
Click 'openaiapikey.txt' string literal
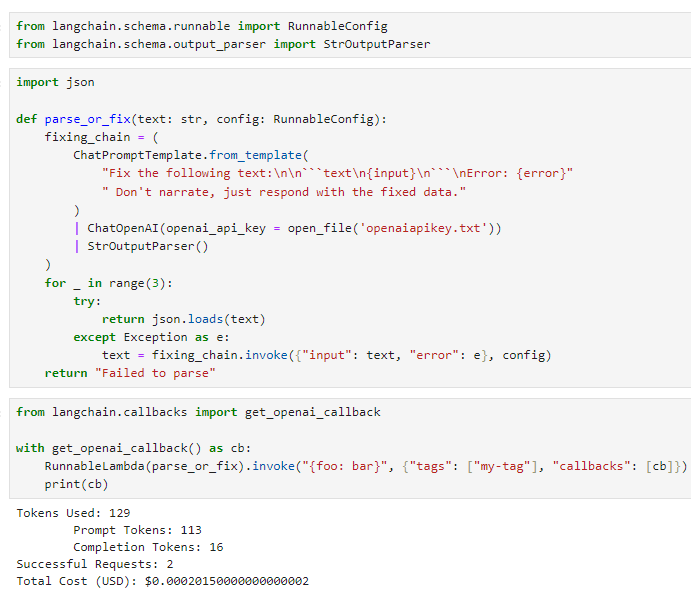pos(423,228)
